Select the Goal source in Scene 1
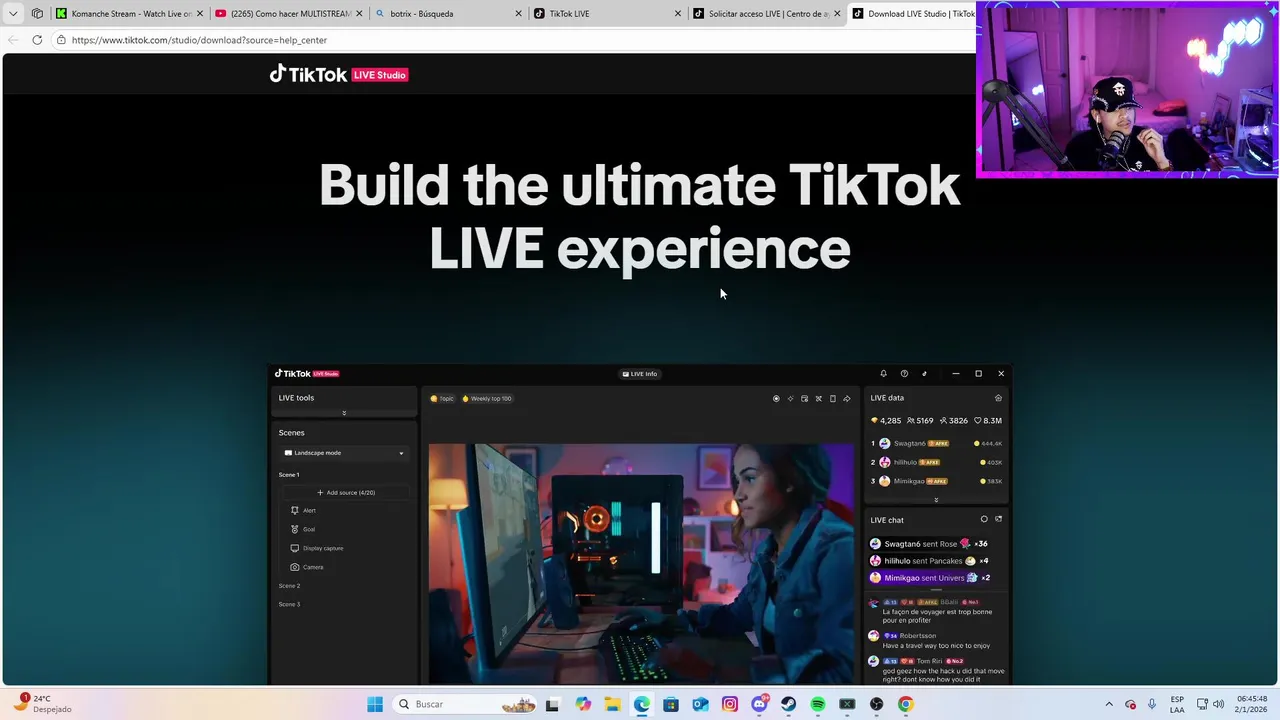Viewport: 1280px width, 720px height. tap(303, 529)
